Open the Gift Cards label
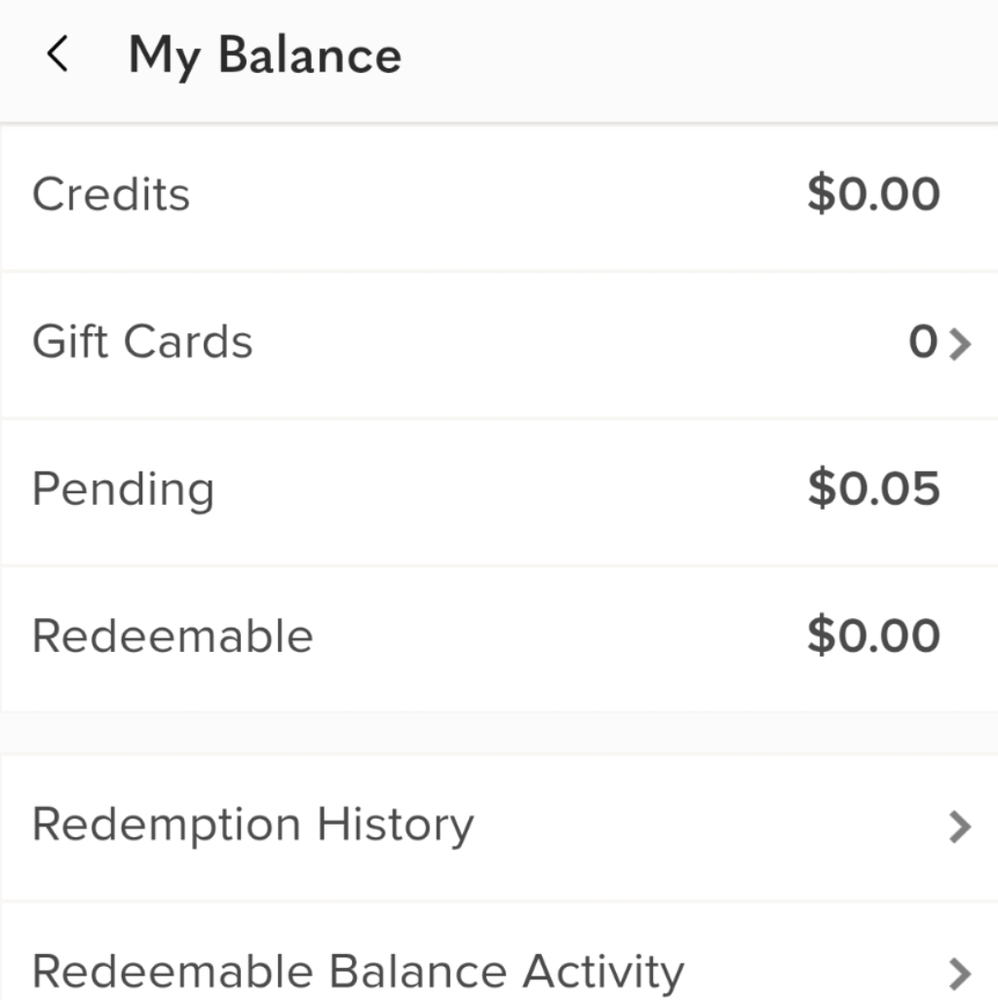 [143, 341]
